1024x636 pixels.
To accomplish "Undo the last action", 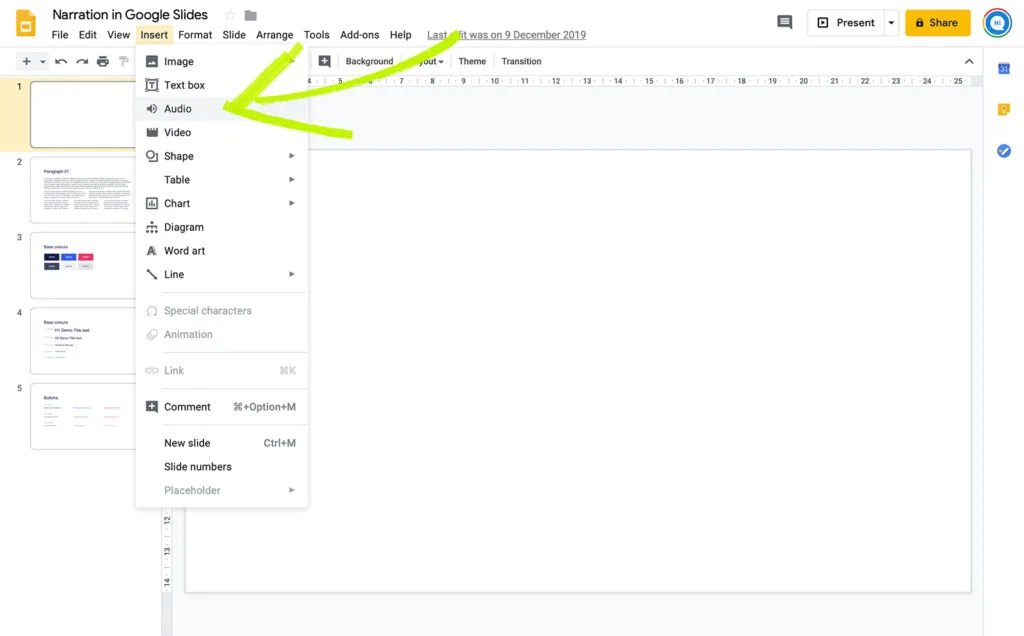I will pyautogui.click(x=61, y=61).
